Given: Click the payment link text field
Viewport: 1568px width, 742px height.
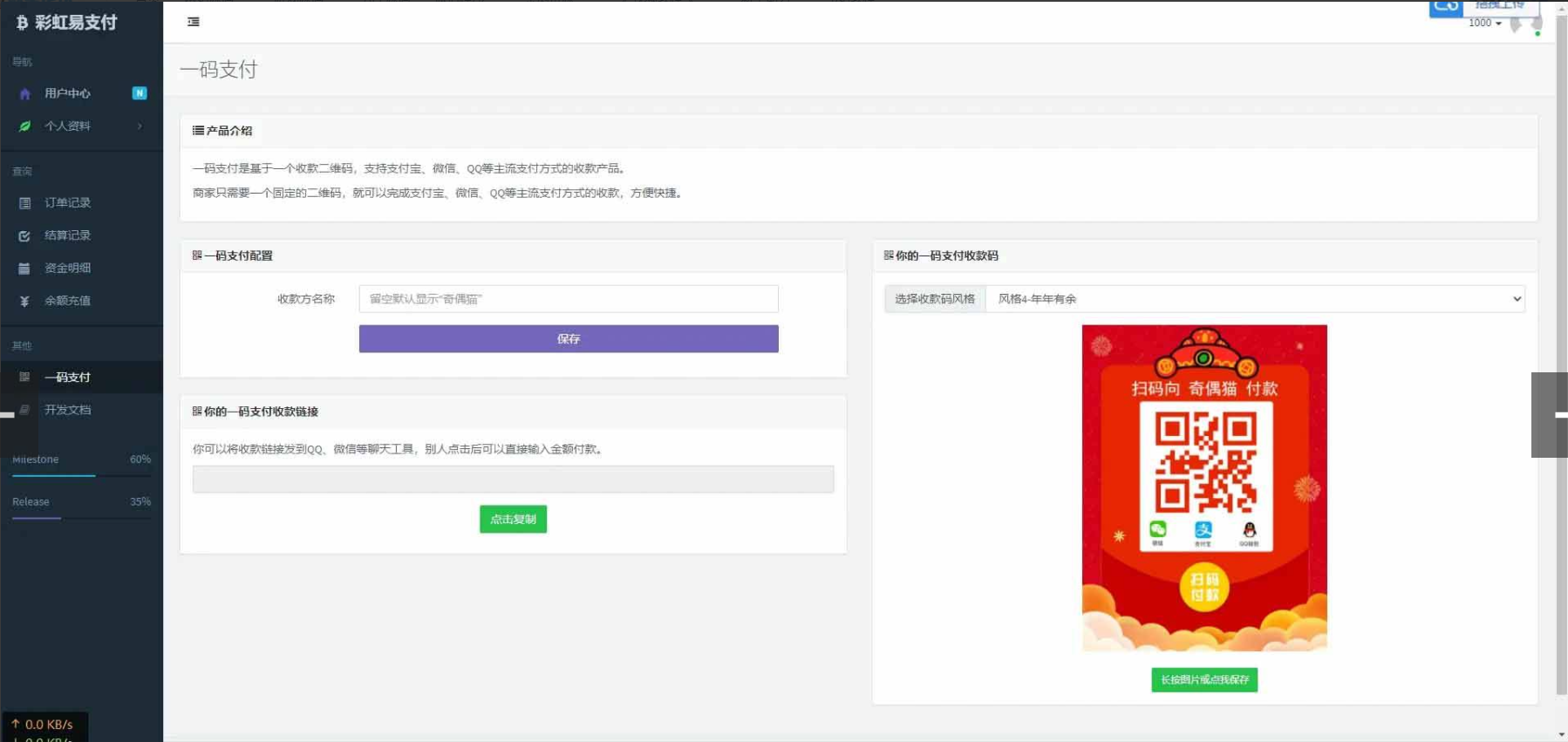Looking at the screenshot, I should pyautogui.click(x=513, y=480).
